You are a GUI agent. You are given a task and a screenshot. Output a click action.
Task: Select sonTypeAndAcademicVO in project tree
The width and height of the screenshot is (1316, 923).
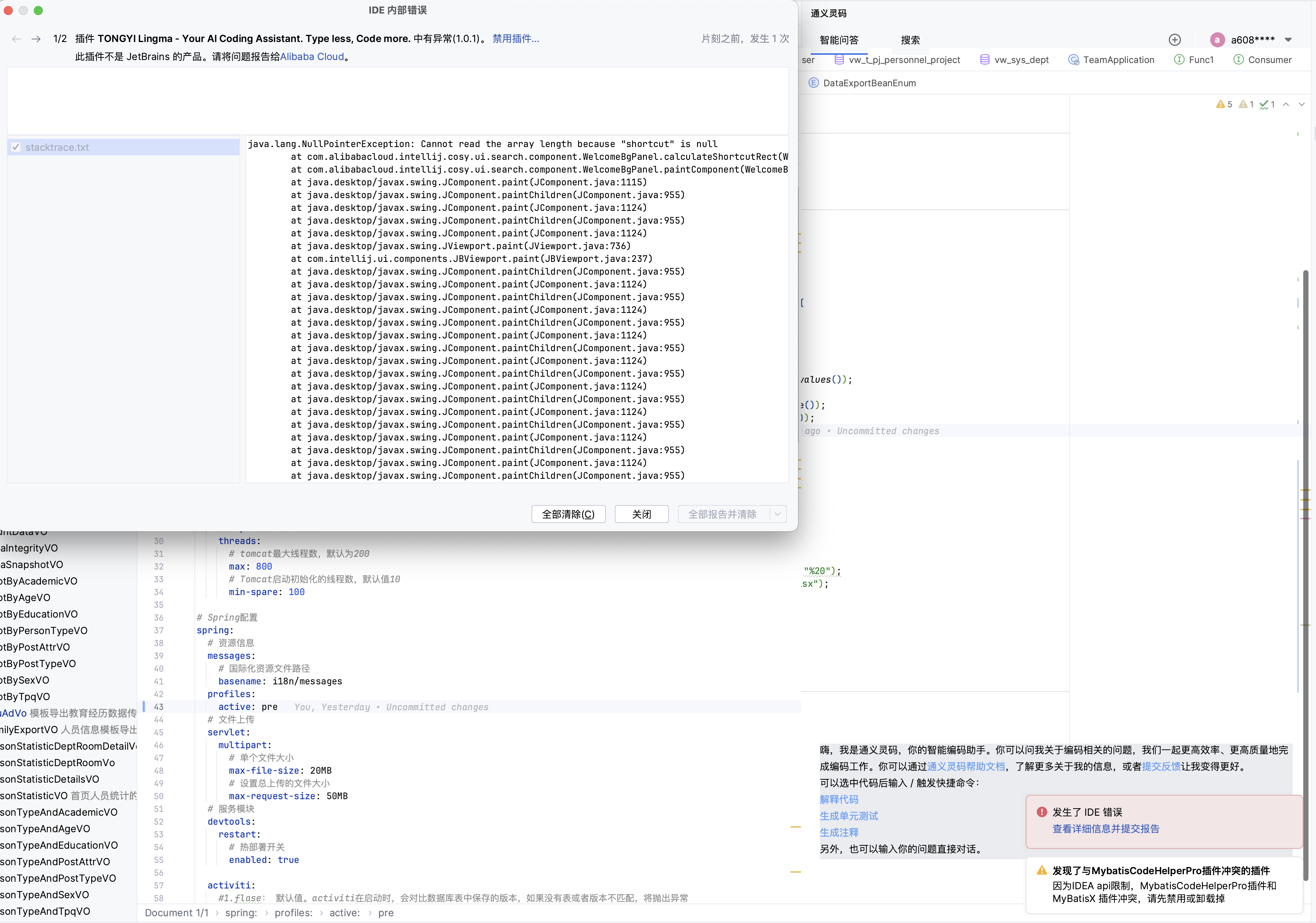59,812
